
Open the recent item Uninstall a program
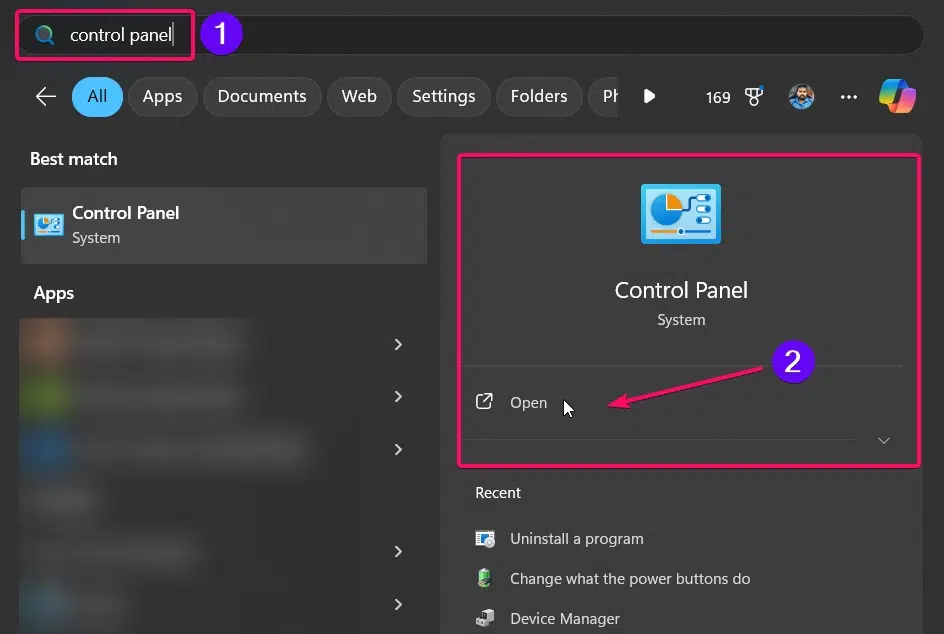pyautogui.click(x=577, y=538)
